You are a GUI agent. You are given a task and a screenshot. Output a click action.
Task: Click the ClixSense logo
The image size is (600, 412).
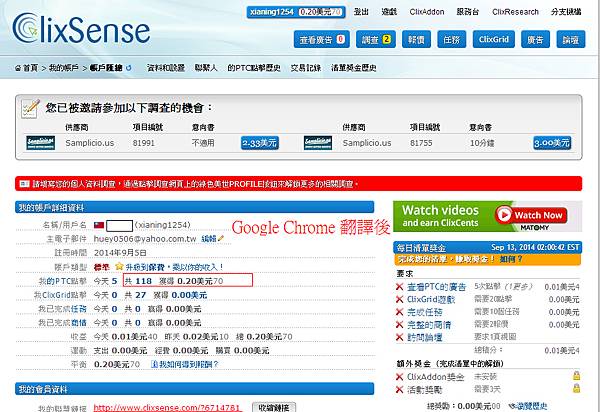(81, 29)
